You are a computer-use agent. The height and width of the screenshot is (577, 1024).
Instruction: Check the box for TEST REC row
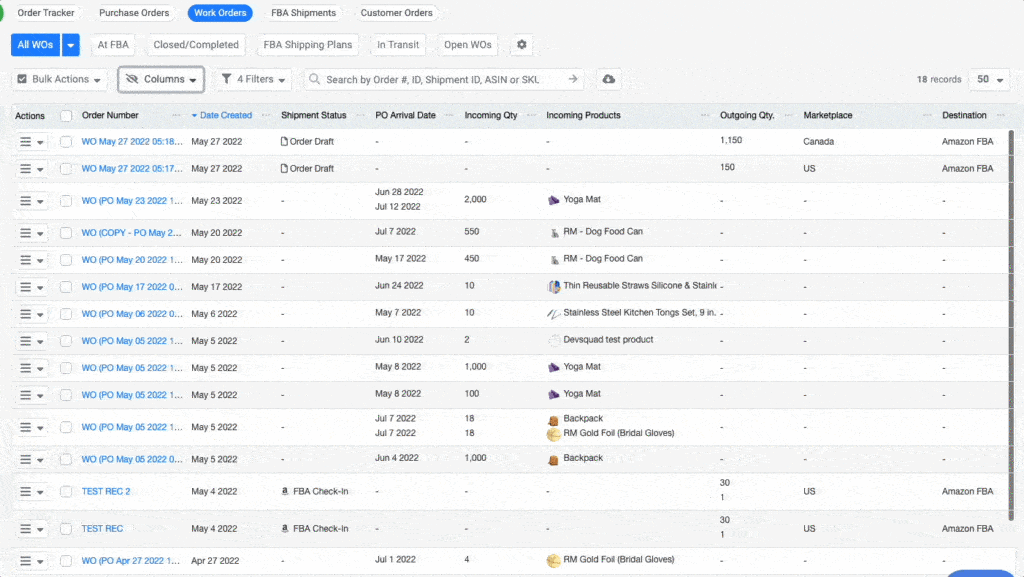coord(66,529)
